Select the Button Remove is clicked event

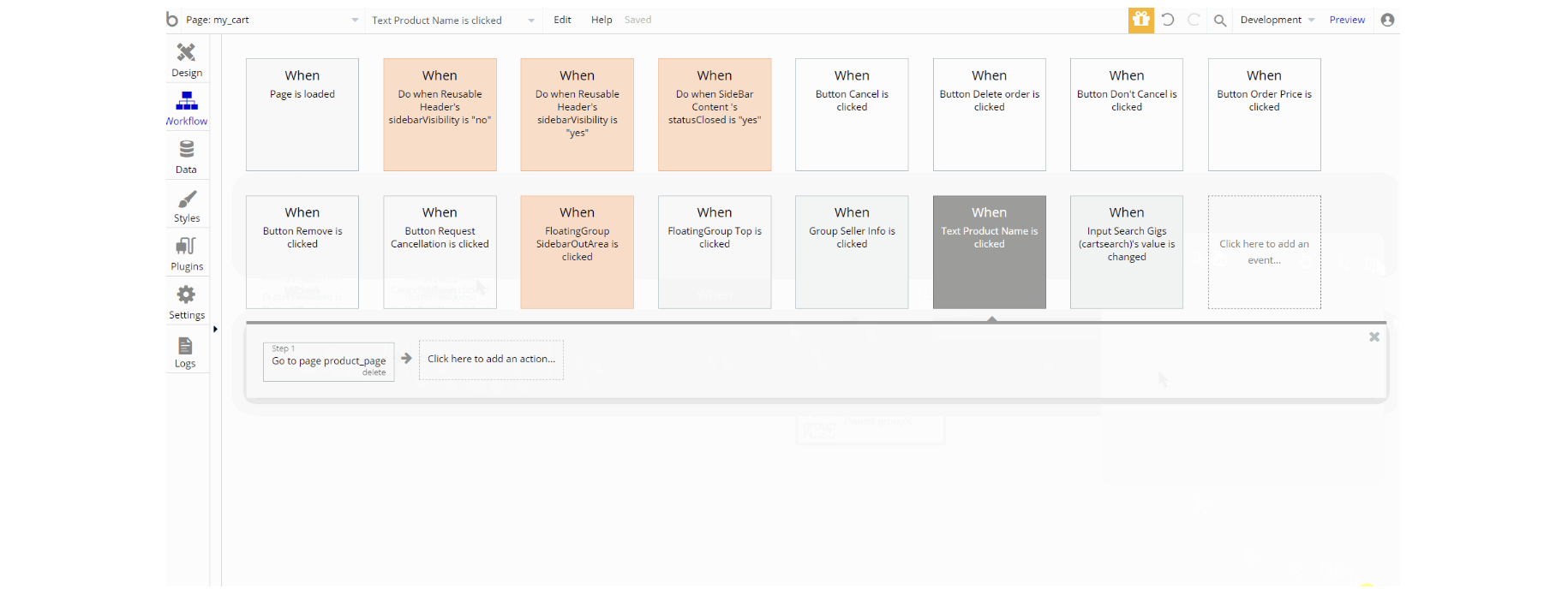click(x=302, y=252)
